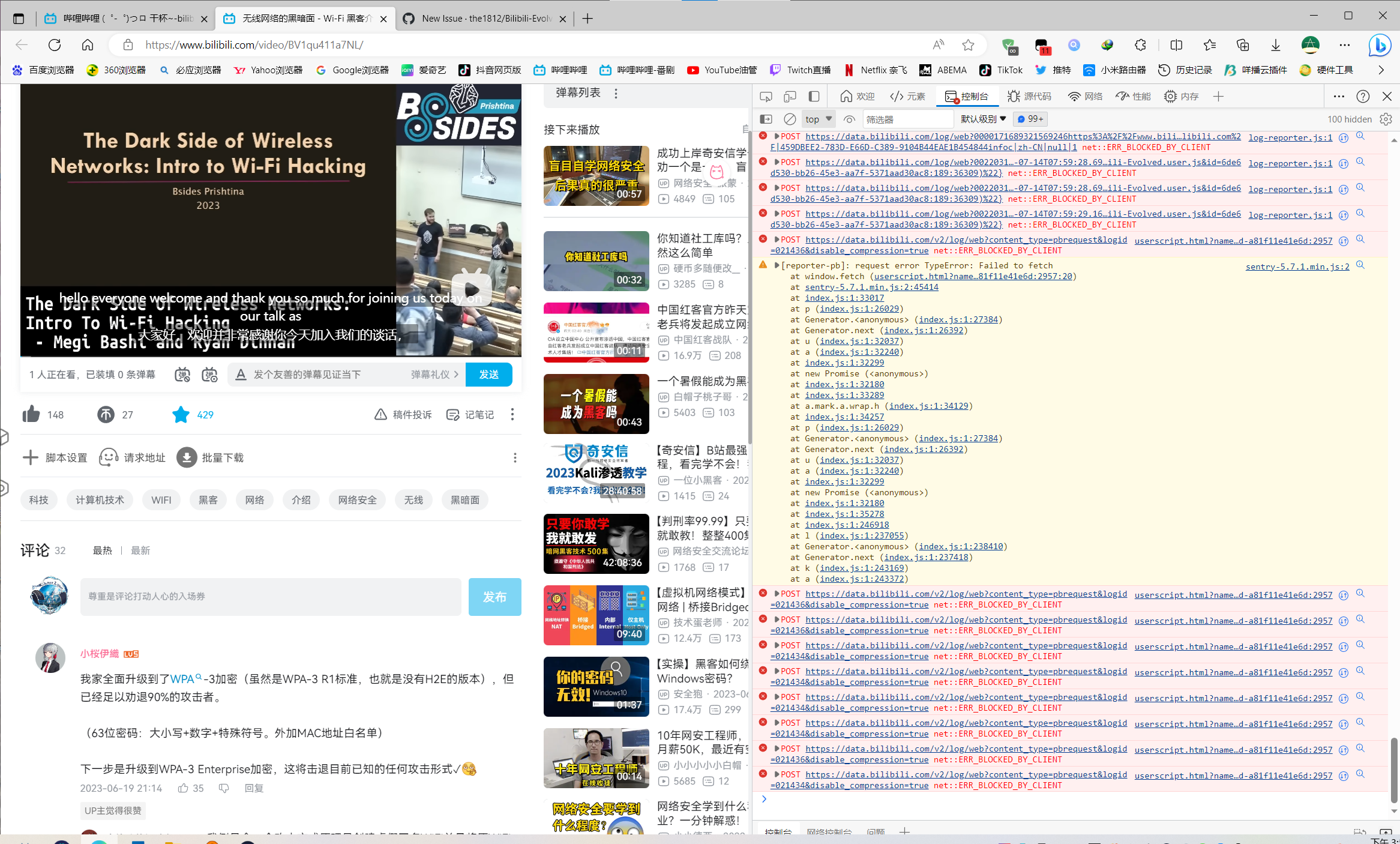The height and width of the screenshot is (844, 1400).
Task: Report the video via 稿件投诉
Action: coord(403,414)
